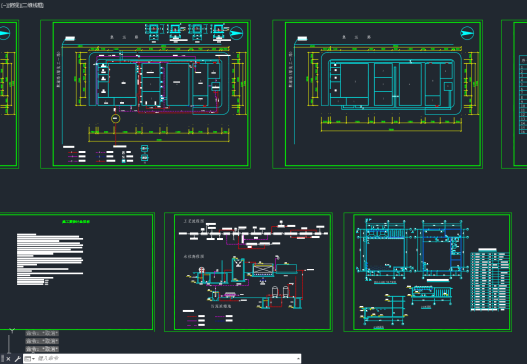Select the 工艺流程图 heading text
The height and width of the screenshot is (364, 527).
tap(194, 221)
